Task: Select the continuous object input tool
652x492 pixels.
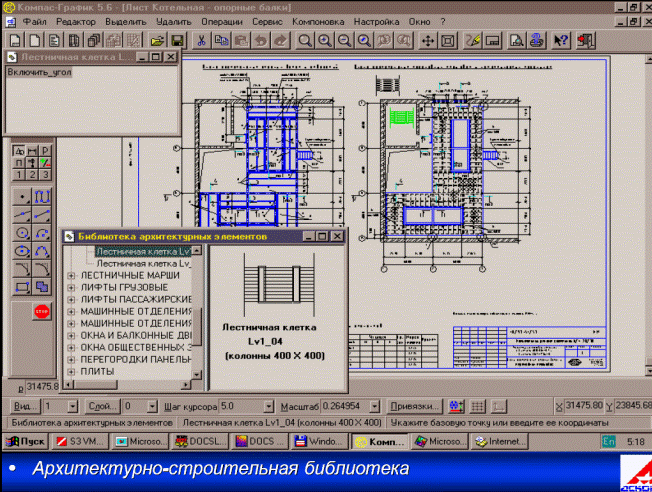Action: pos(42,197)
